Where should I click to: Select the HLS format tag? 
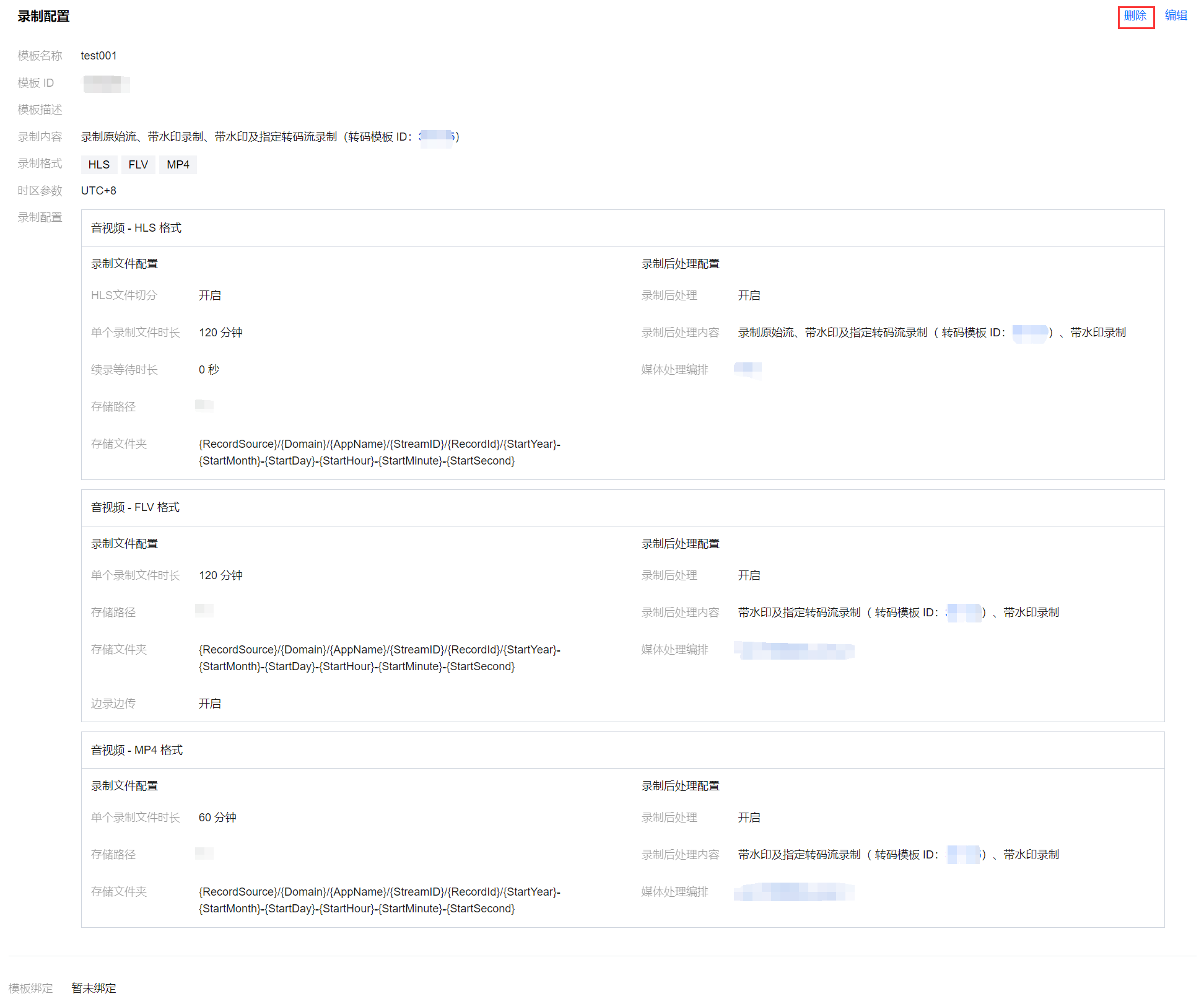click(x=98, y=165)
